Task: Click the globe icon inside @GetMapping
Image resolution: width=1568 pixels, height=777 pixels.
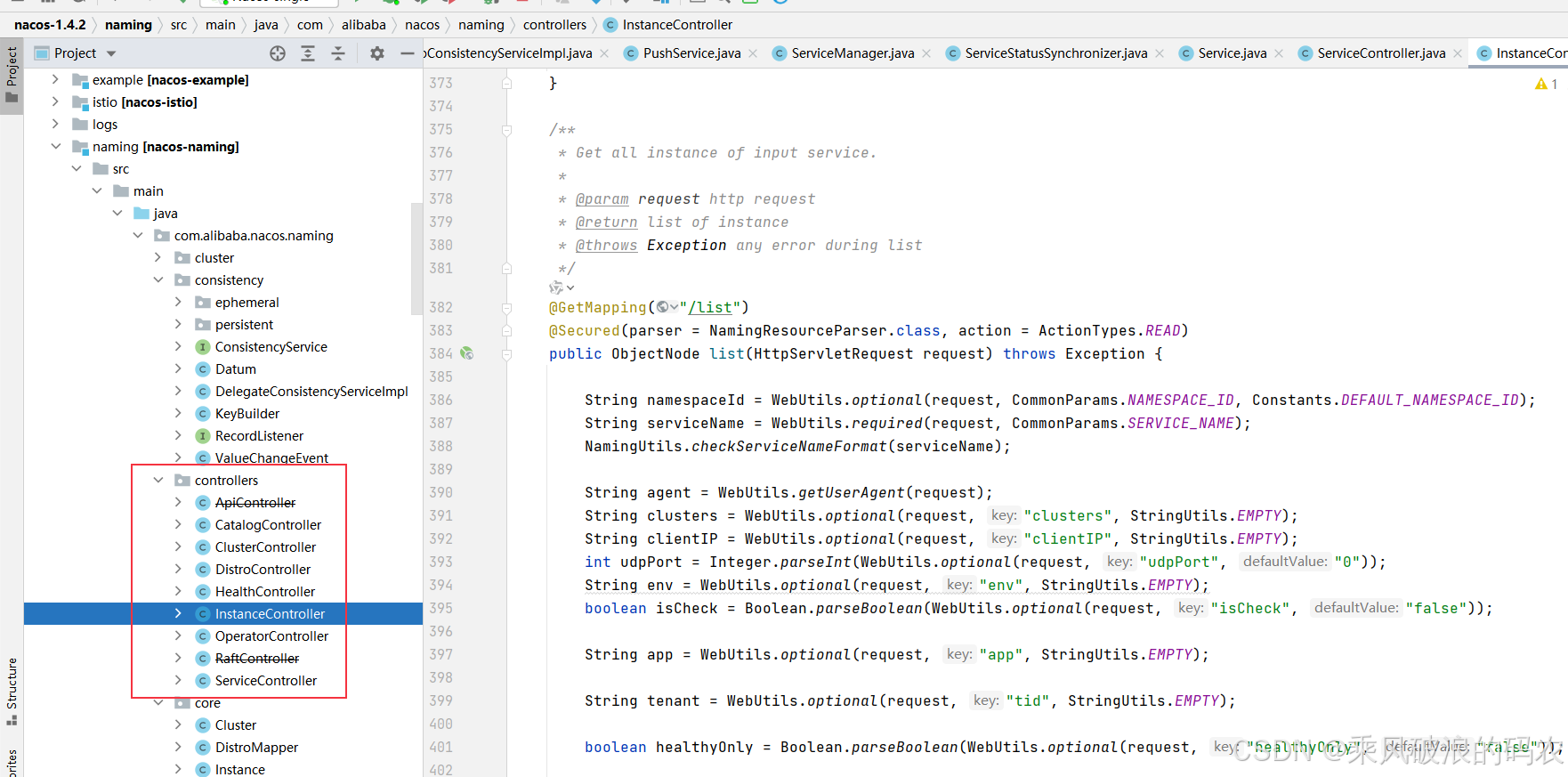Action: [663, 307]
